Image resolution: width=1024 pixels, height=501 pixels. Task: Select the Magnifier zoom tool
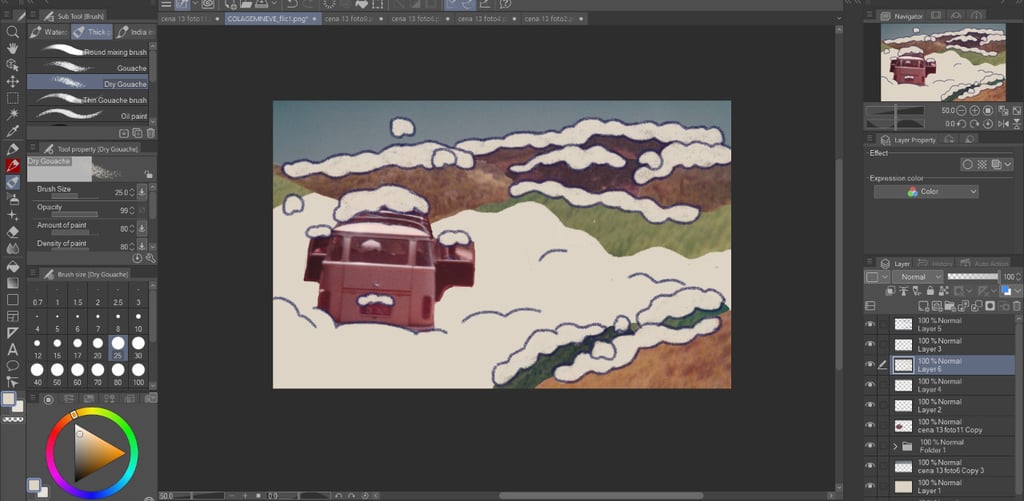[13, 31]
